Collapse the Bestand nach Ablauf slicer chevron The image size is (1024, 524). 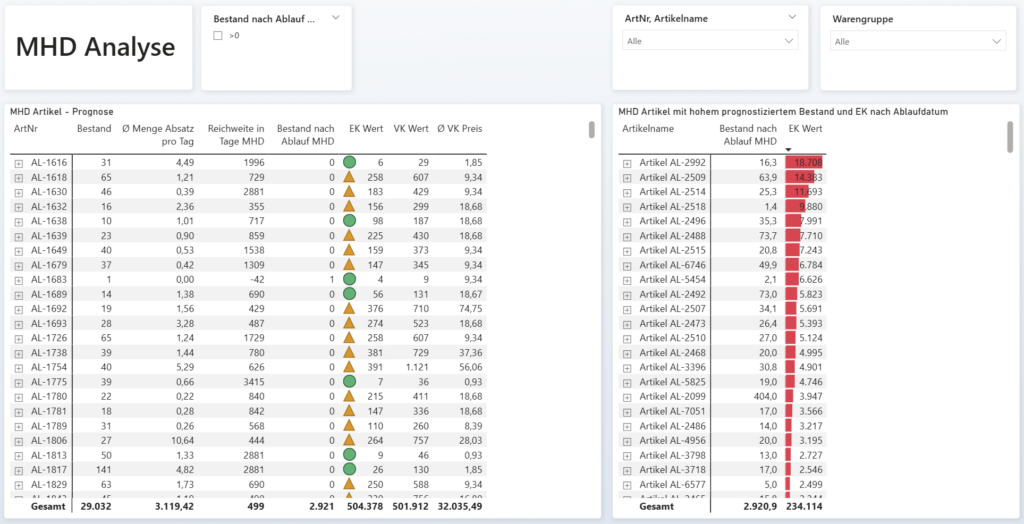click(x=336, y=18)
